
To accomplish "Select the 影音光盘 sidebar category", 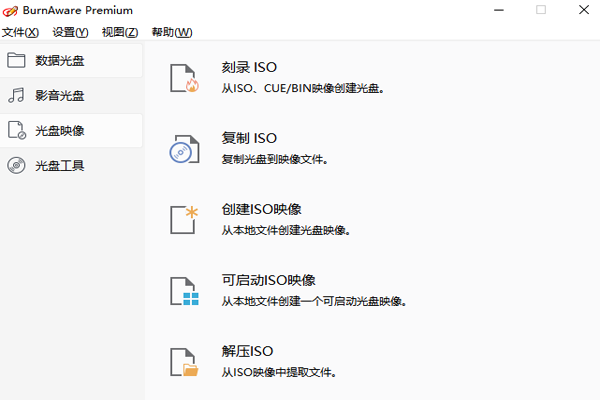I will click(71, 95).
